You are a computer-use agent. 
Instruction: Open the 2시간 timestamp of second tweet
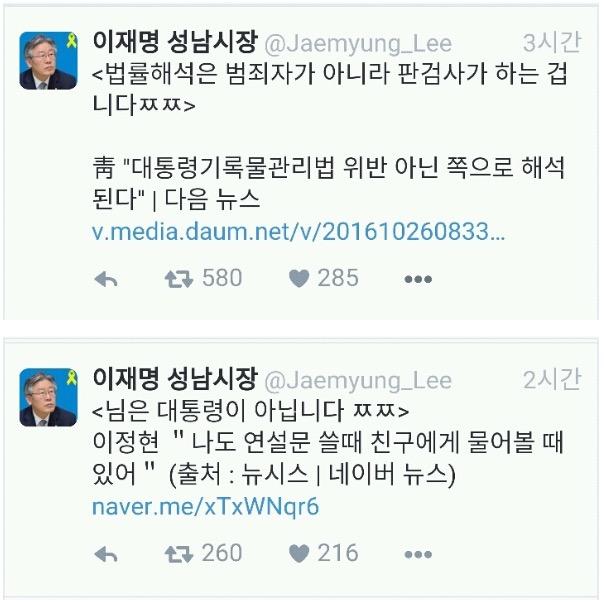(x=552, y=379)
